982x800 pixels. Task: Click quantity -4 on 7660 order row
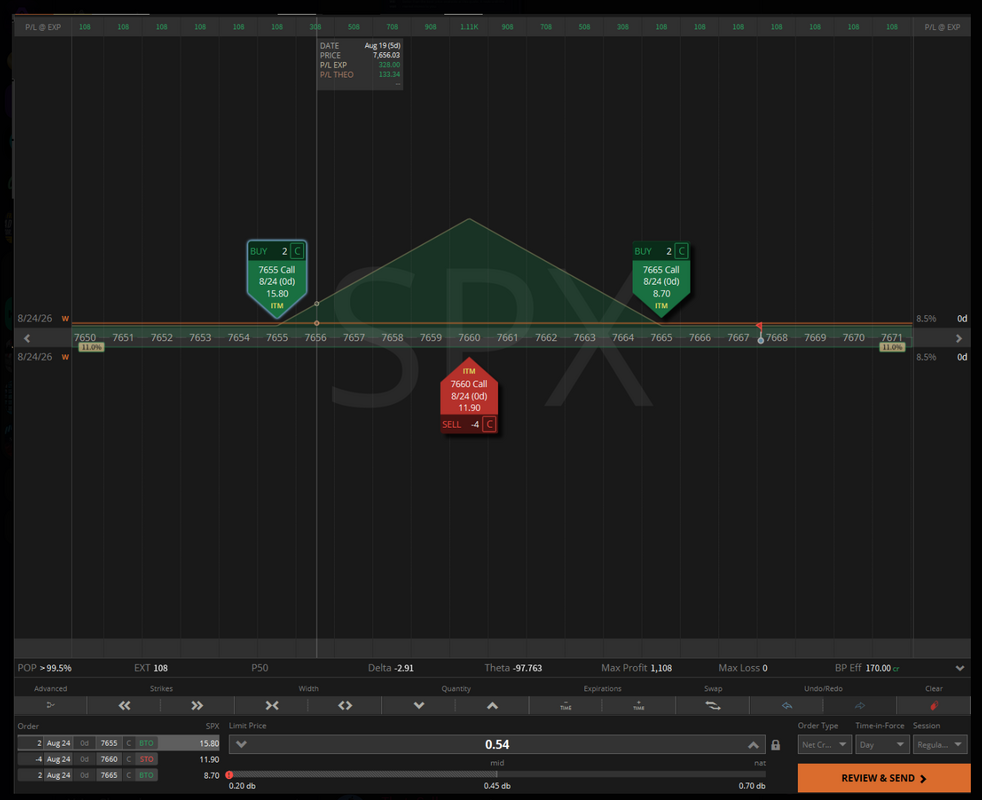pyautogui.click(x=31, y=759)
